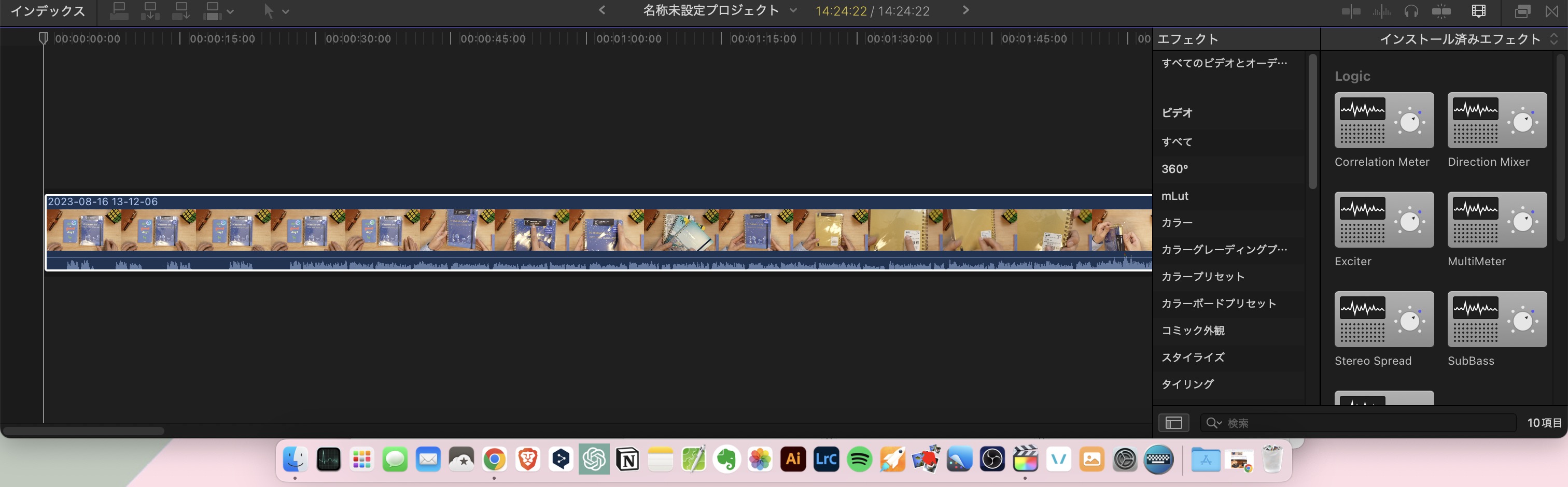The height and width of the screenshot is (487, 1568).
Task: Open the clip appearance filmstrip options
Action: [1478, 11]
